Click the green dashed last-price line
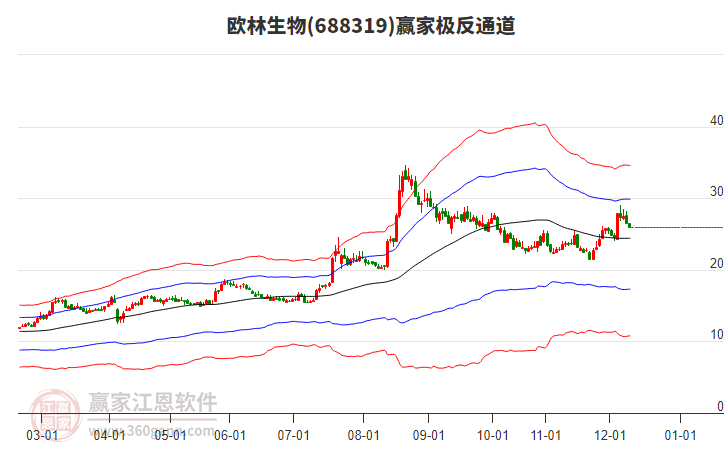 pyautogui.click(x=676, y=227)
